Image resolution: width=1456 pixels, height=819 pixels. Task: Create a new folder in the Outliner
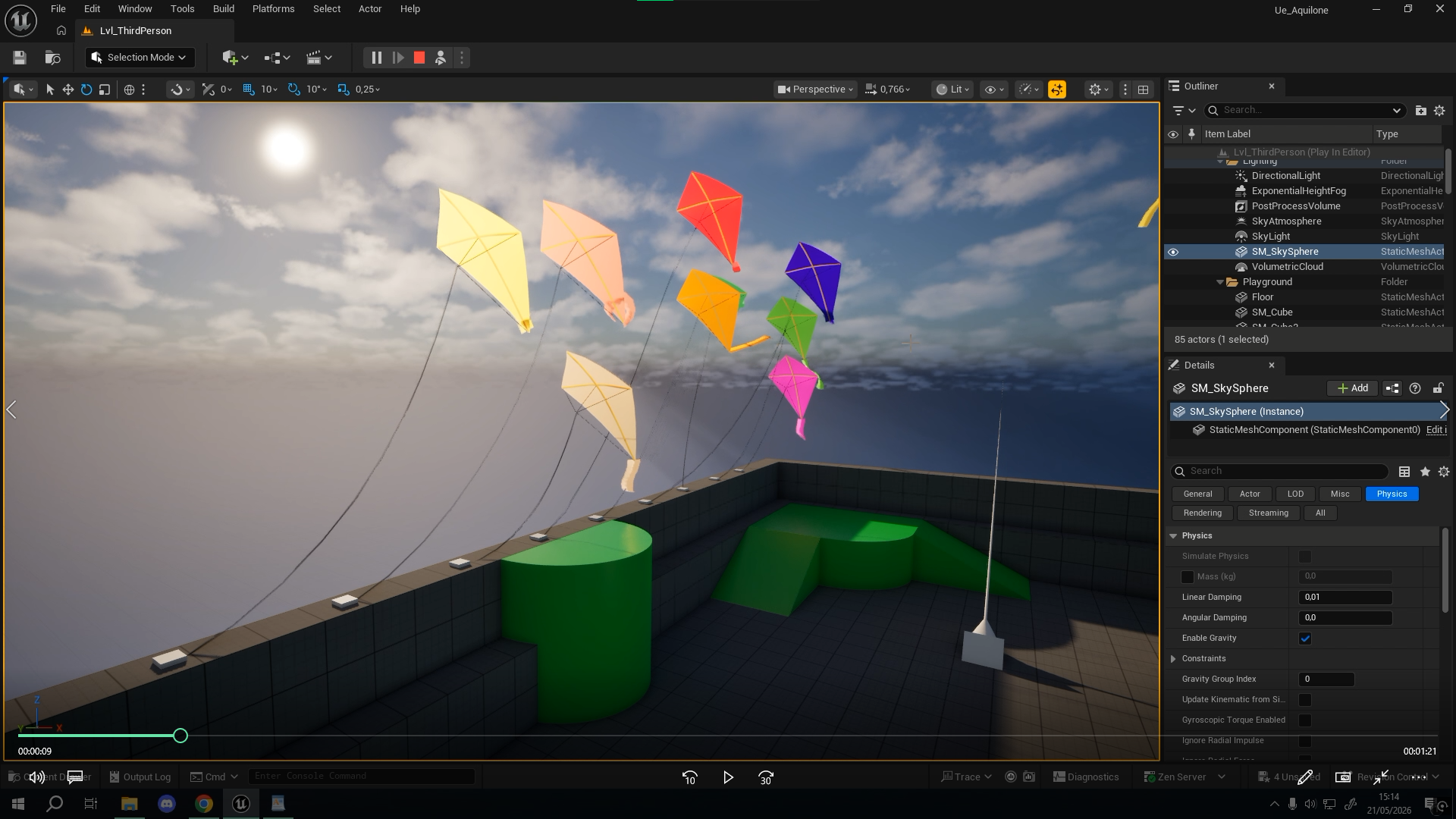[x=1420, y=111]
